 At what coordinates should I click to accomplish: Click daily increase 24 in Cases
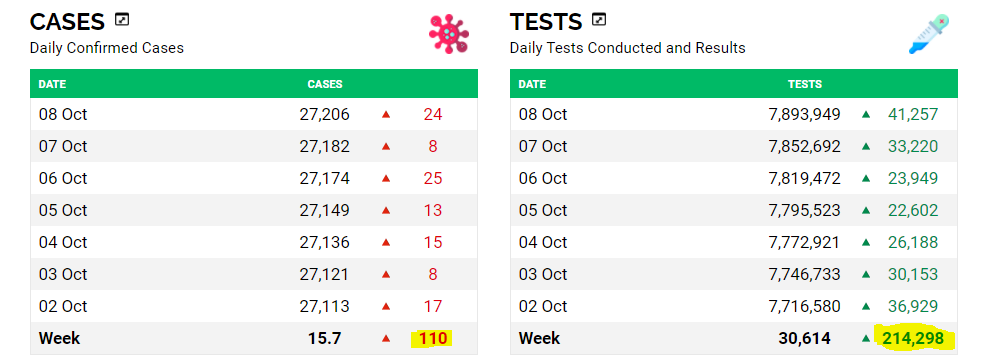433,114
